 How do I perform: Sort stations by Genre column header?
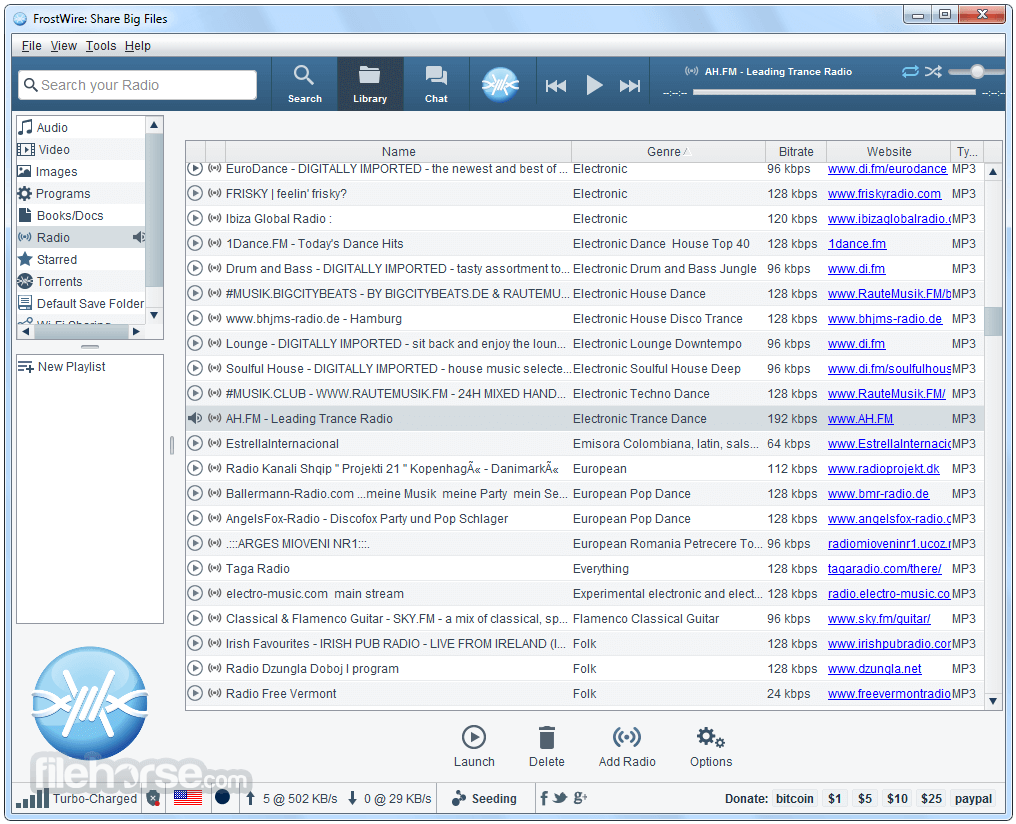coord(668,152)
